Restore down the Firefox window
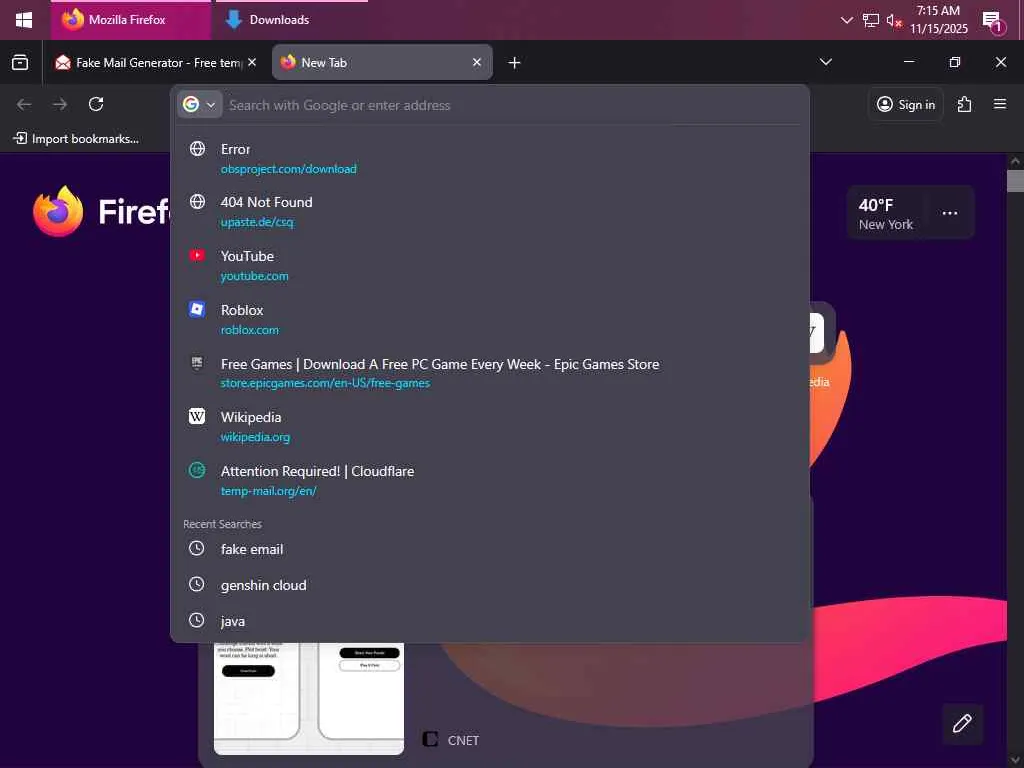 click(x=955, y=62)
